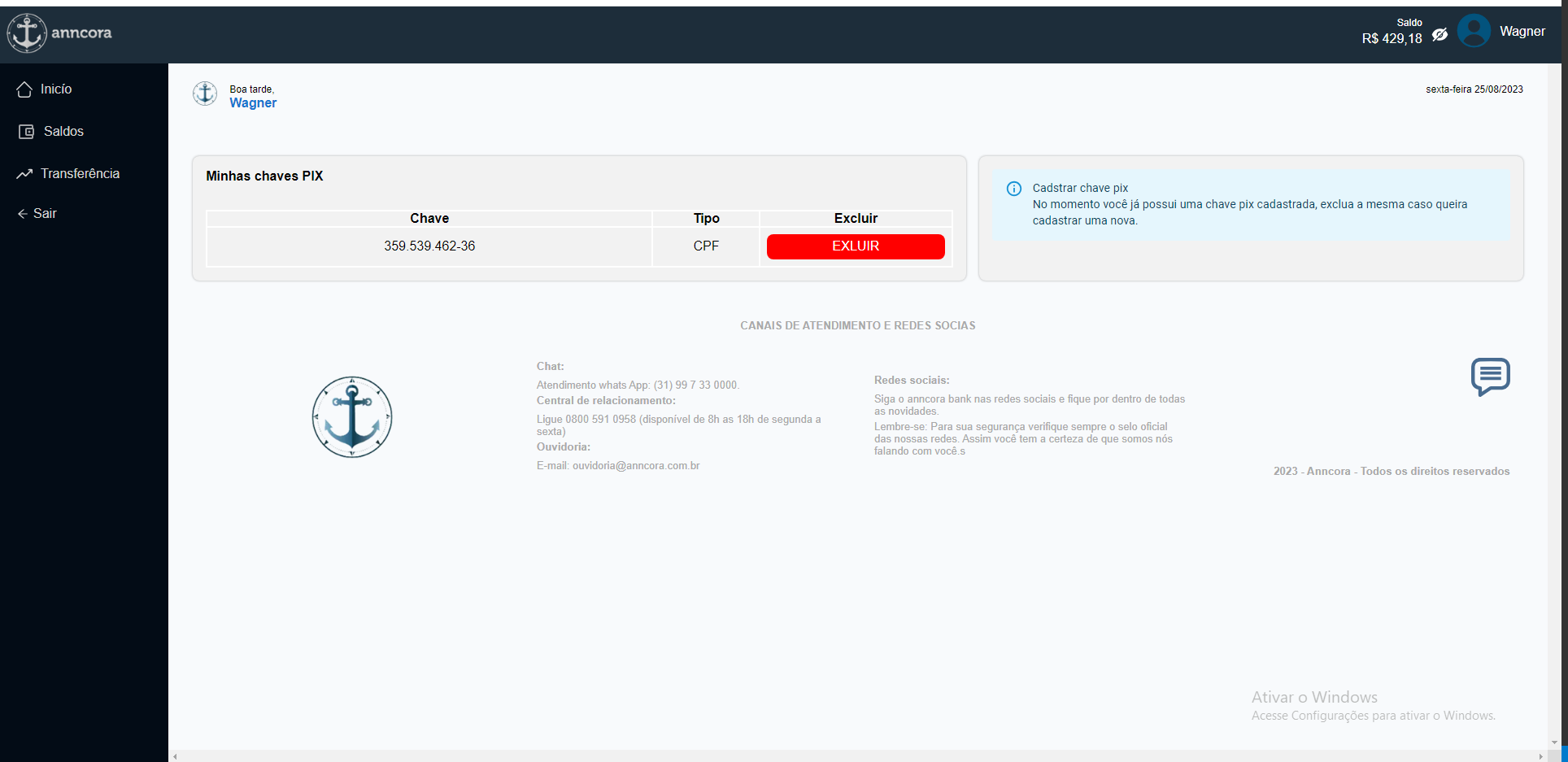Click the PIX key 359.539.462-36 cell
Image resolution: width=1568 pixels, height=762 pixels.
pos(429,246)
